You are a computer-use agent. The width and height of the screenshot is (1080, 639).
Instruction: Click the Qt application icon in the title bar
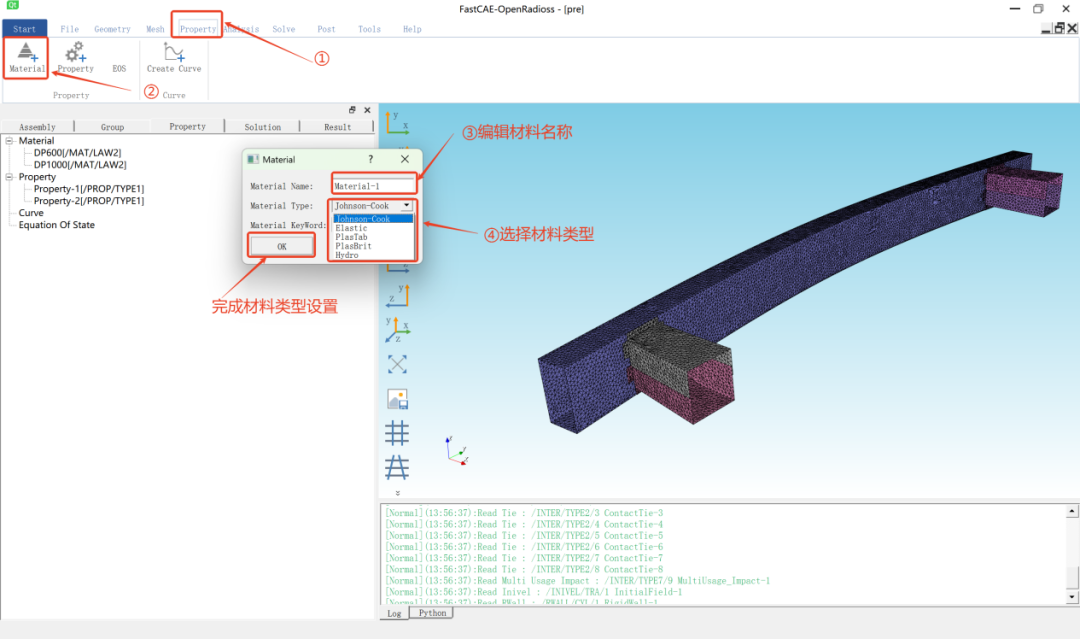[12, 5]
